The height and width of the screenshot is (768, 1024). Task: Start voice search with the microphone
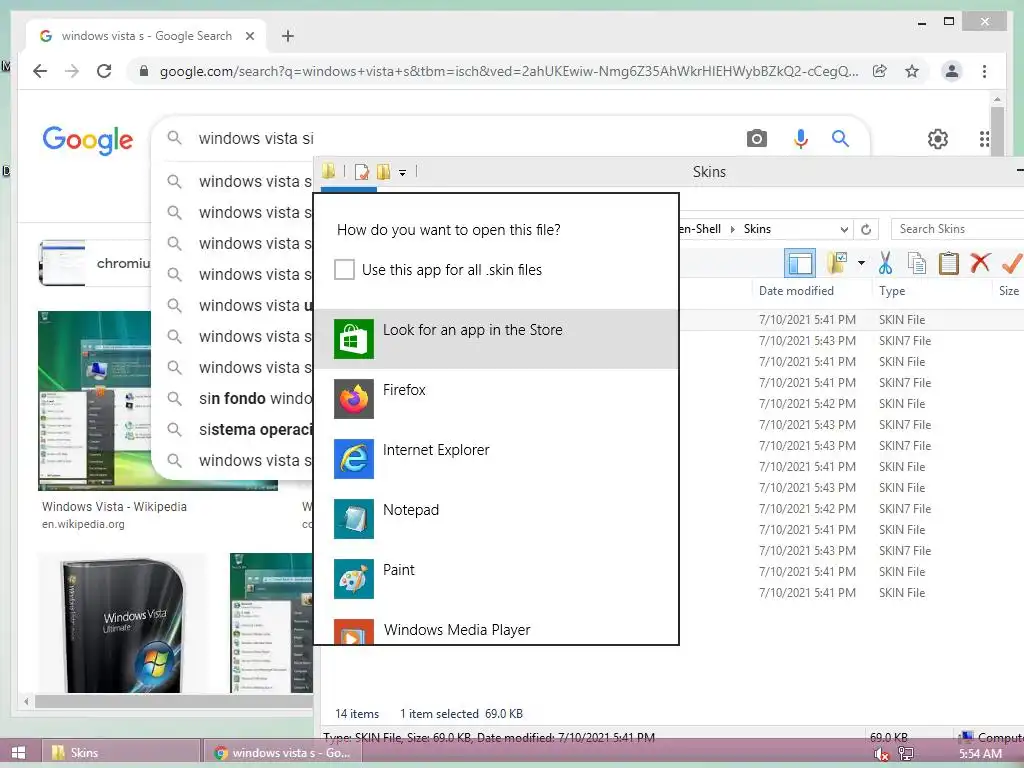[x=801, y=138]
